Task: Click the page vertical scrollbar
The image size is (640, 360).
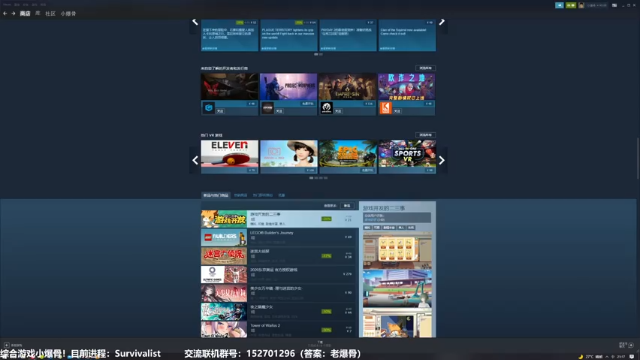Action: [638, 158]
